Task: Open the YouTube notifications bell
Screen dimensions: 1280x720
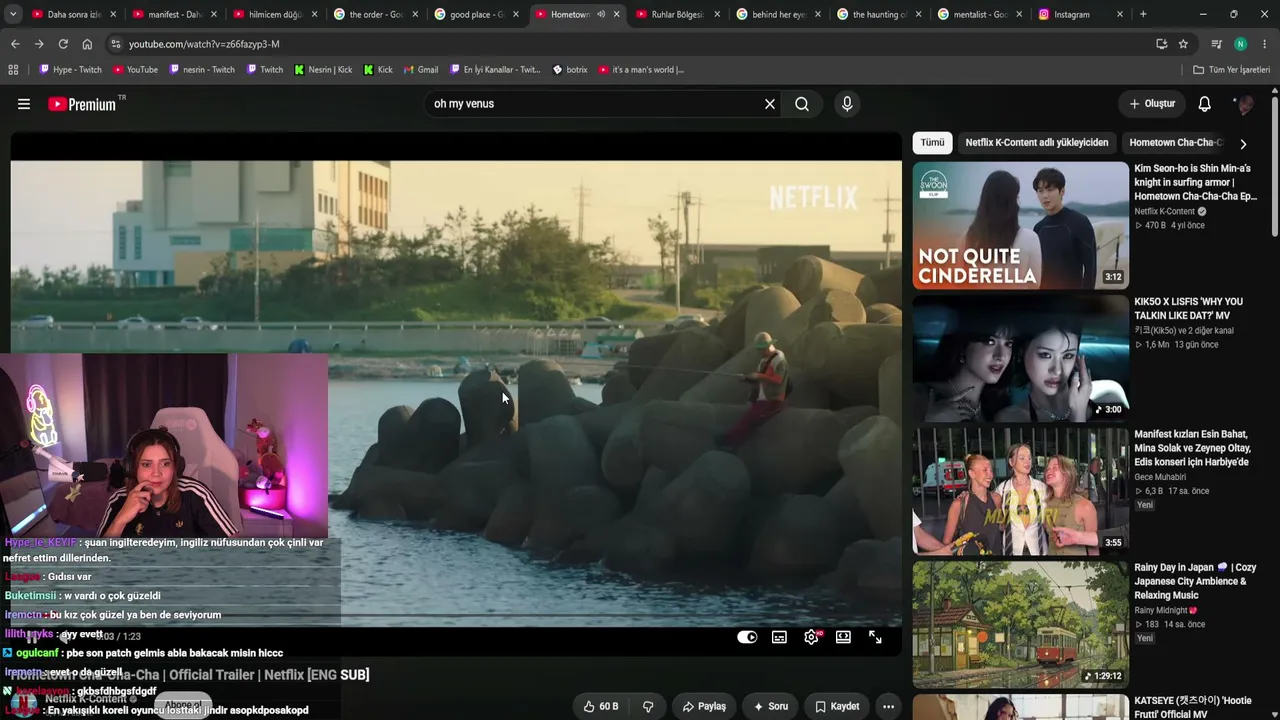Action: coord(1205,104)
